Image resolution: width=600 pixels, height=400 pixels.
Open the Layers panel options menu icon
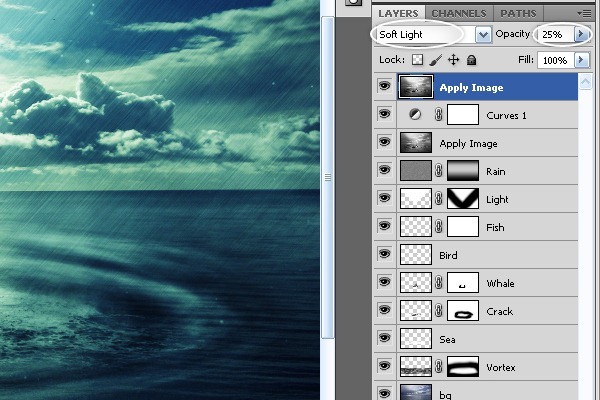point(584,13)
